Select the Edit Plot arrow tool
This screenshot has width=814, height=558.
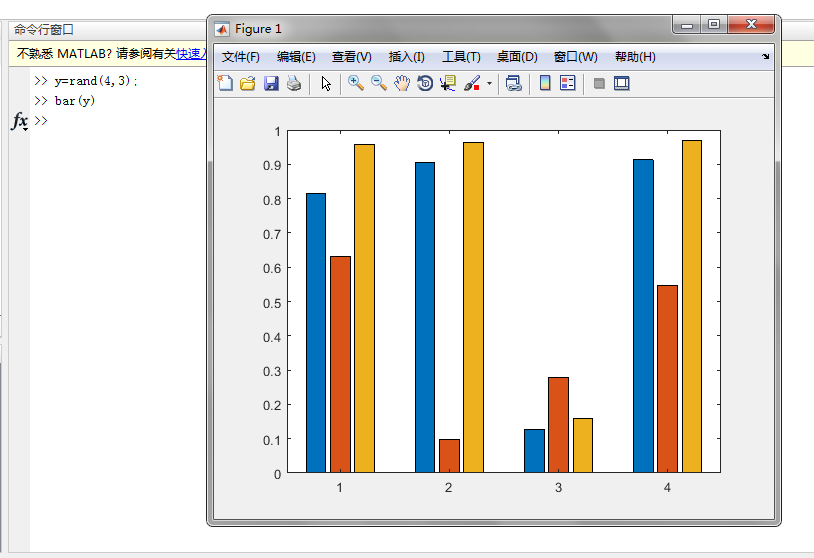(x=326, y=83)
